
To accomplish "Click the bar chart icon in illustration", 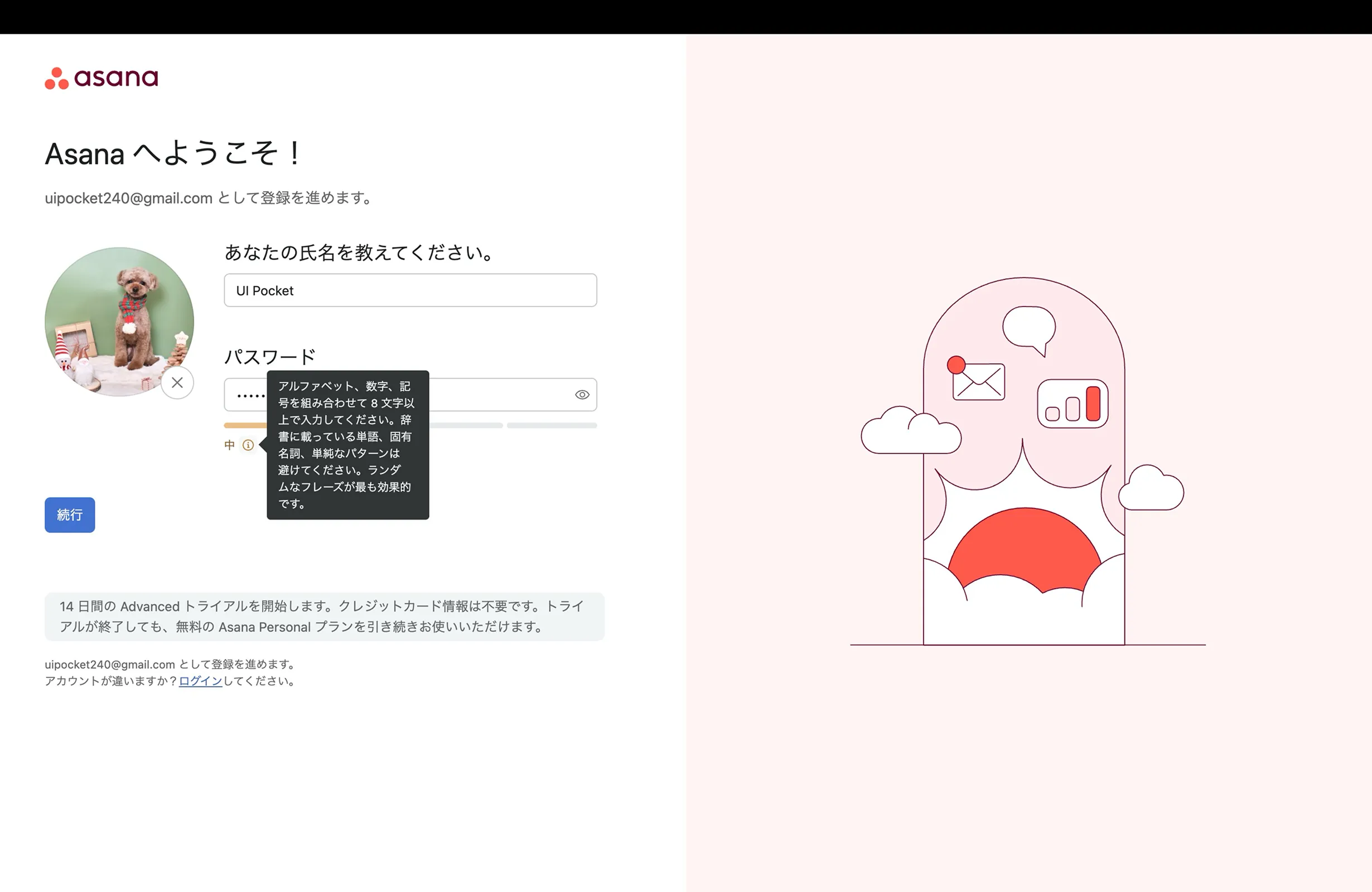I will tap(1073, 404).
